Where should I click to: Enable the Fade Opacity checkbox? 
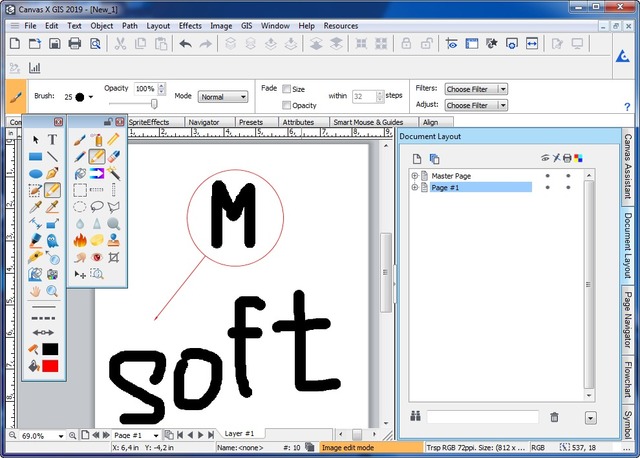click(287, 105)
